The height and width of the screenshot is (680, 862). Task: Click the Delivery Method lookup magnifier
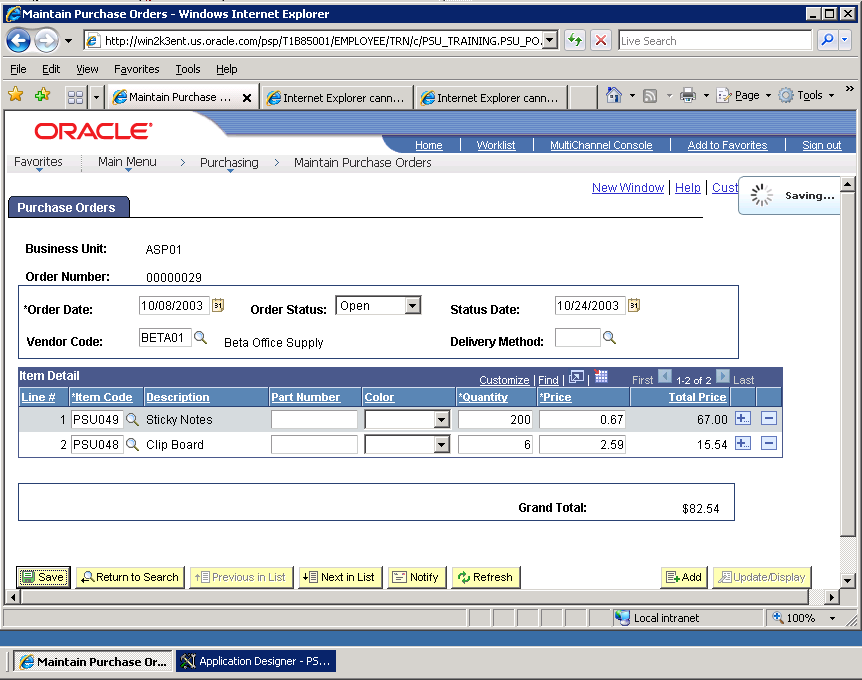point(609,339)
